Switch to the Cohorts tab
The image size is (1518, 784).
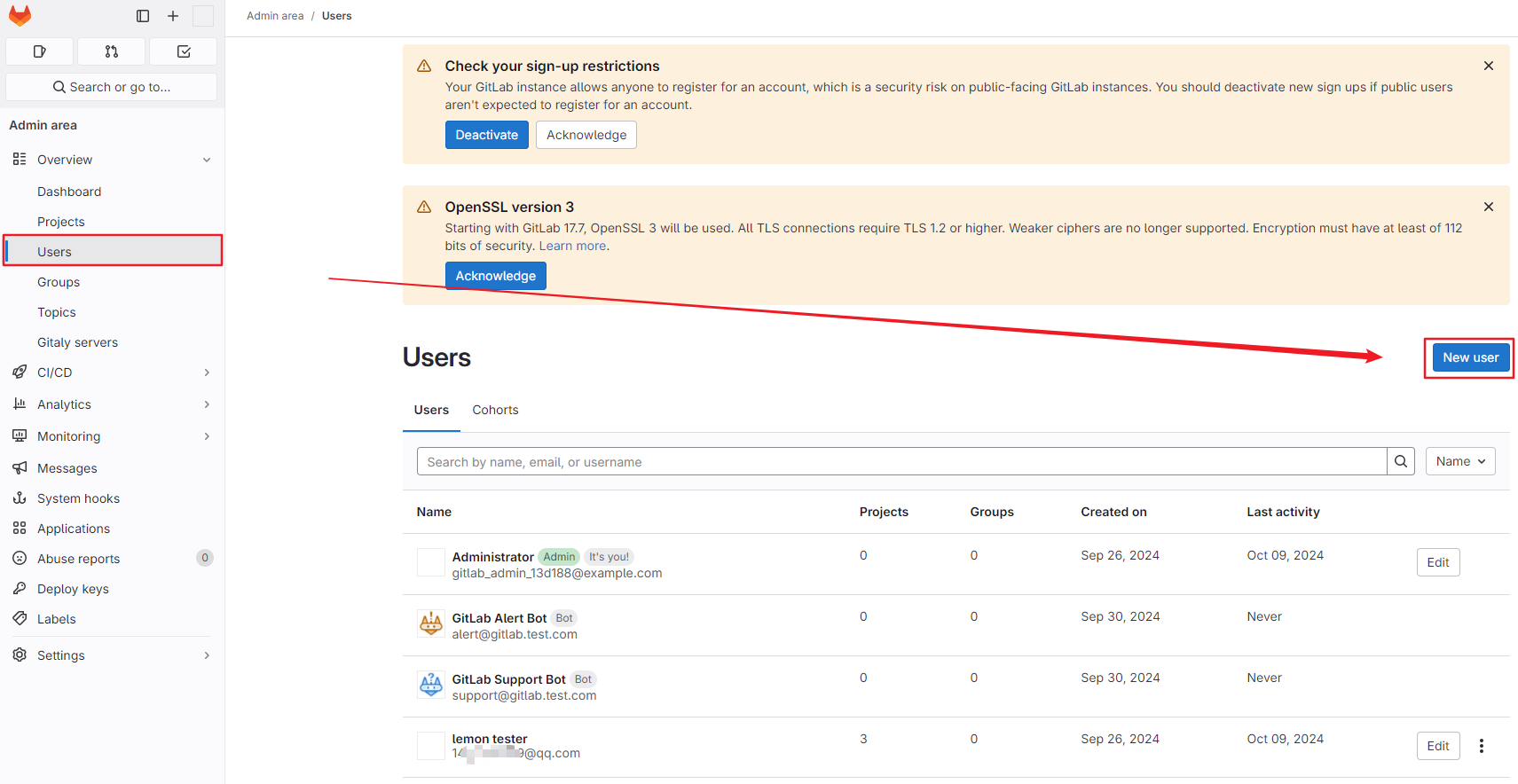[x=495, y=410]
